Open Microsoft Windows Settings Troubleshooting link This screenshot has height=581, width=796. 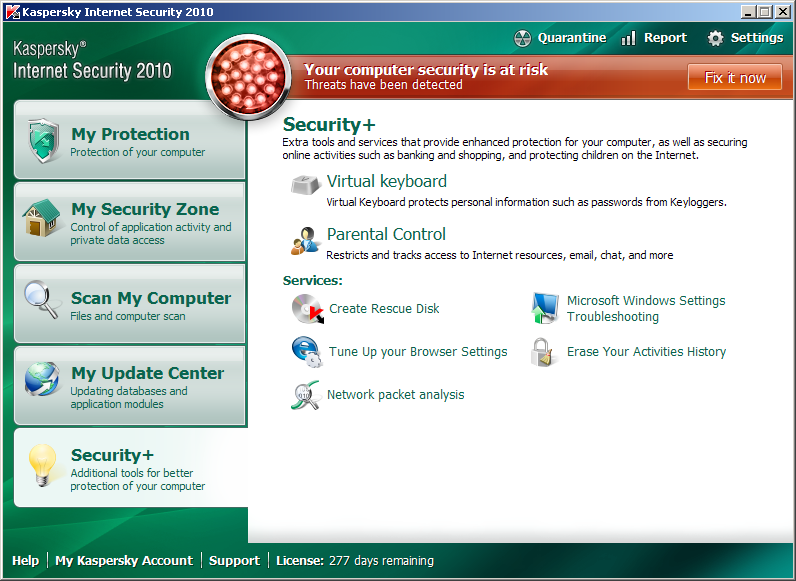pos(646,309)
